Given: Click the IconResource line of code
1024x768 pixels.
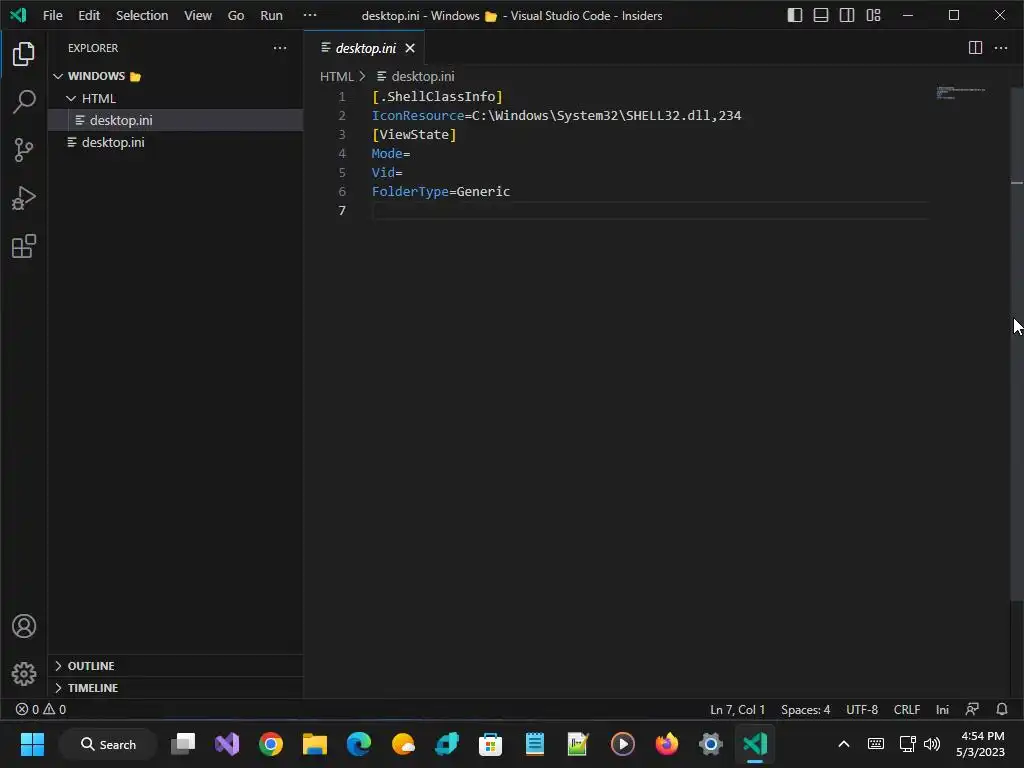Looking at the screenshot, I should 556,116.
